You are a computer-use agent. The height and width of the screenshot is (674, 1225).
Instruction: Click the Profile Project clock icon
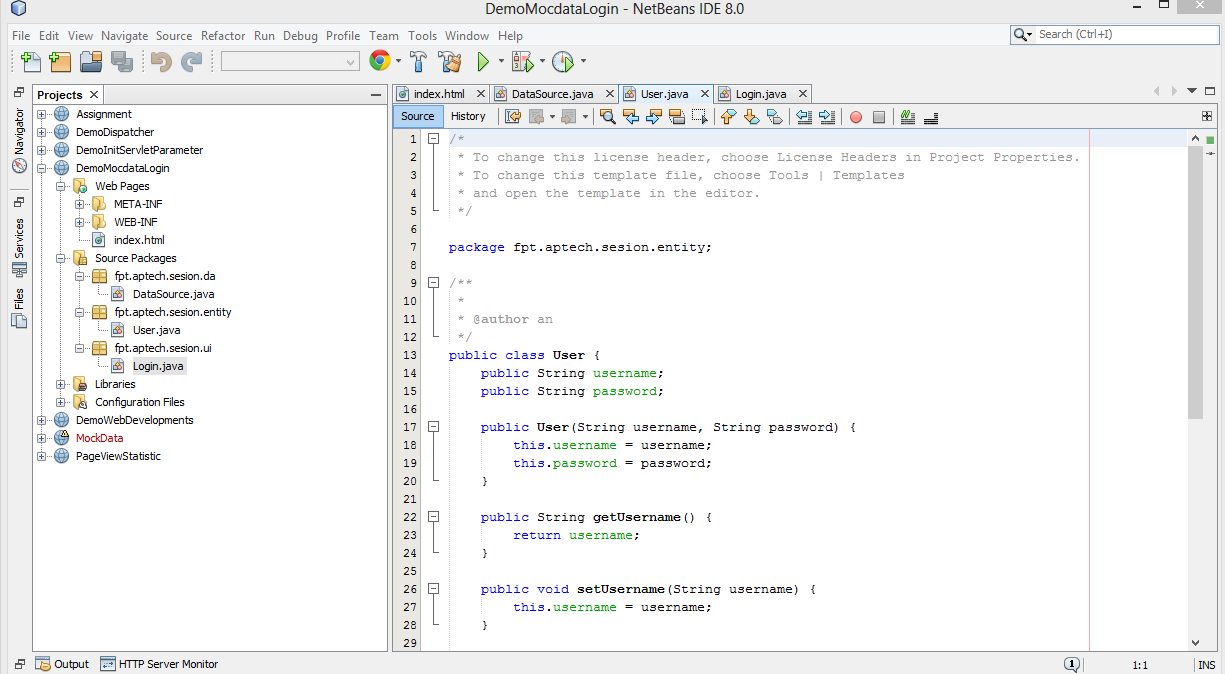[x=563, y=62]
